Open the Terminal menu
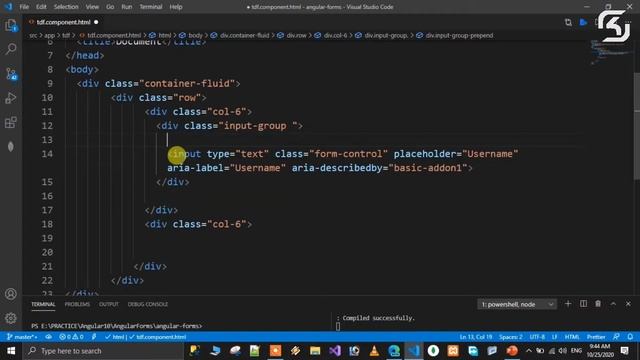Image resolution: width=640 pixels, height=360 pixels. click(151, 7)
